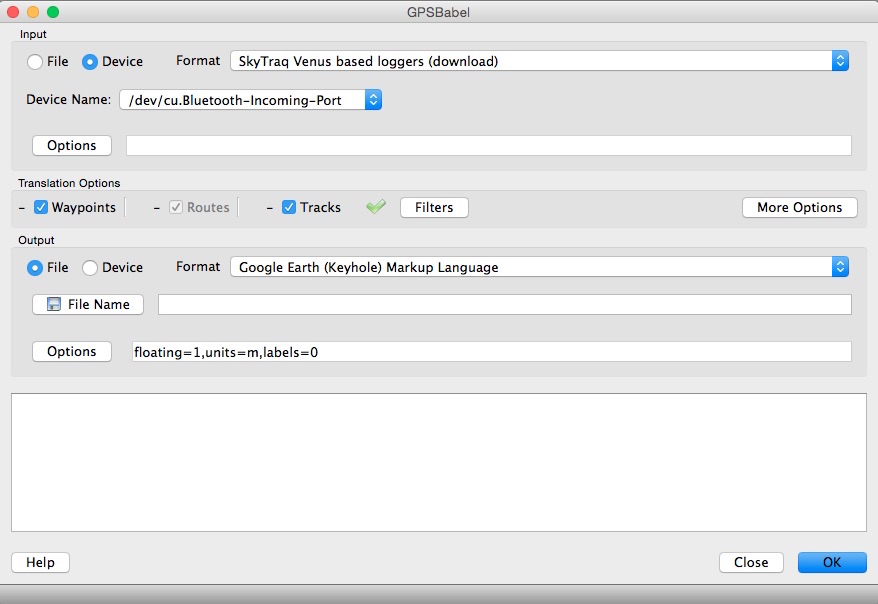
Task: Select the input Device radio button
Action: (x=90, y=62)
